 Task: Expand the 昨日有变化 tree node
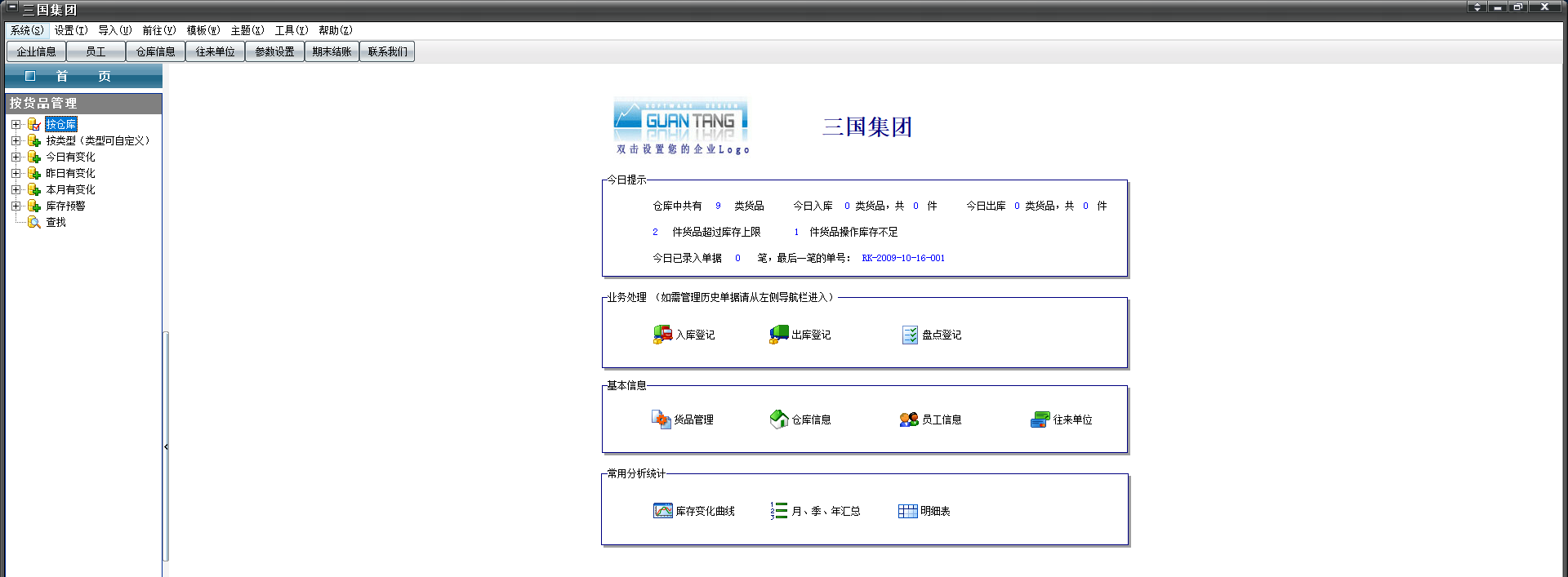(16, 173)
